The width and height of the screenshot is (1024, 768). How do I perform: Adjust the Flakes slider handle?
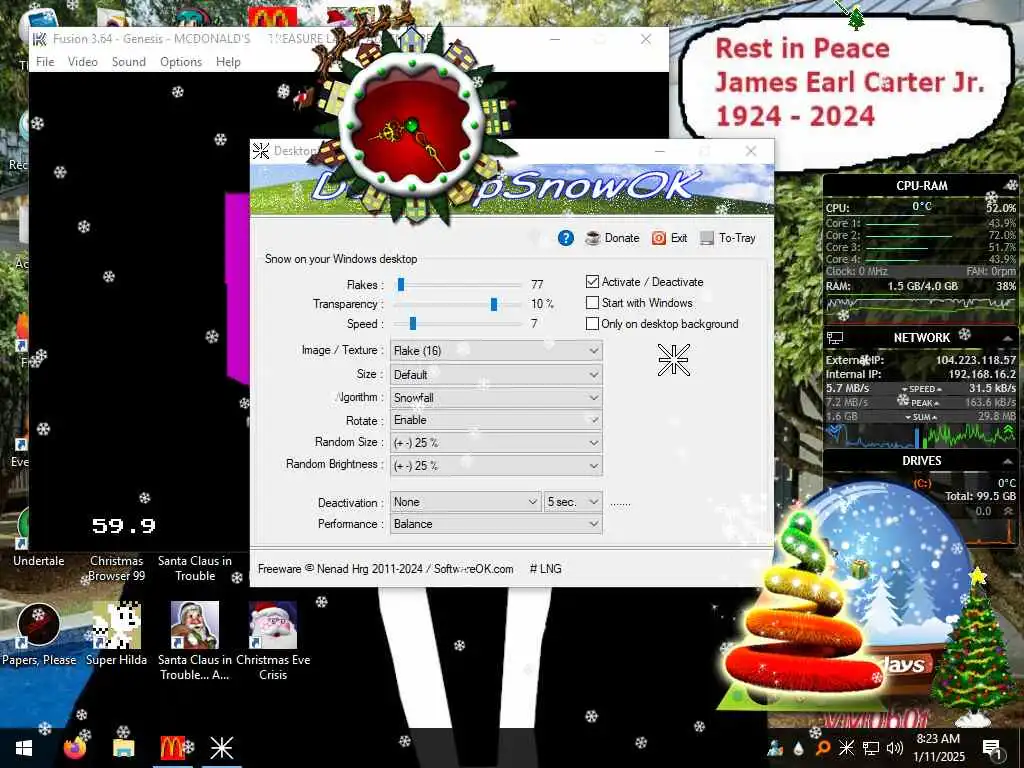[401, 284]
